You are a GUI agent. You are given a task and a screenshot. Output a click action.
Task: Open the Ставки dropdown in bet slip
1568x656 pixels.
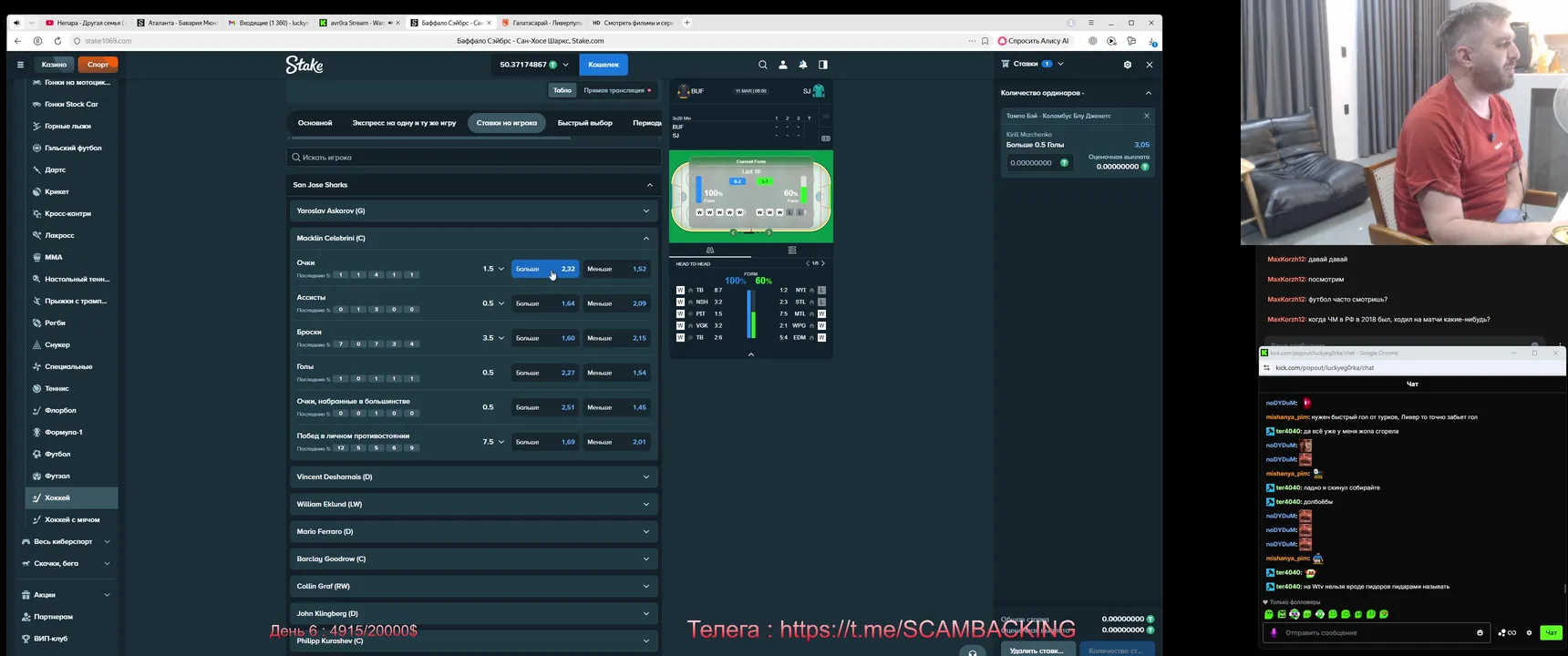(1033, 64)
